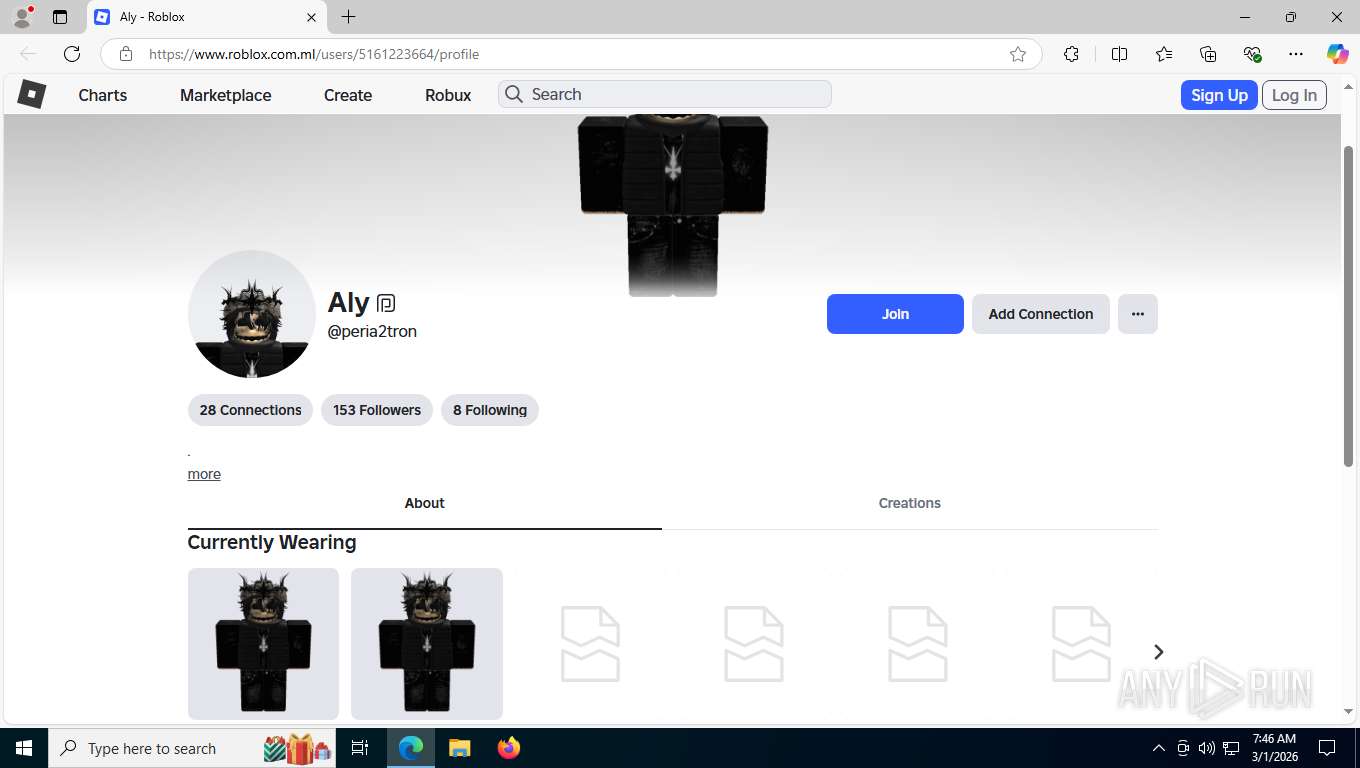Click the Sign Up button
Viewport: 1360px width, 768px height.
coord(1219,95)
